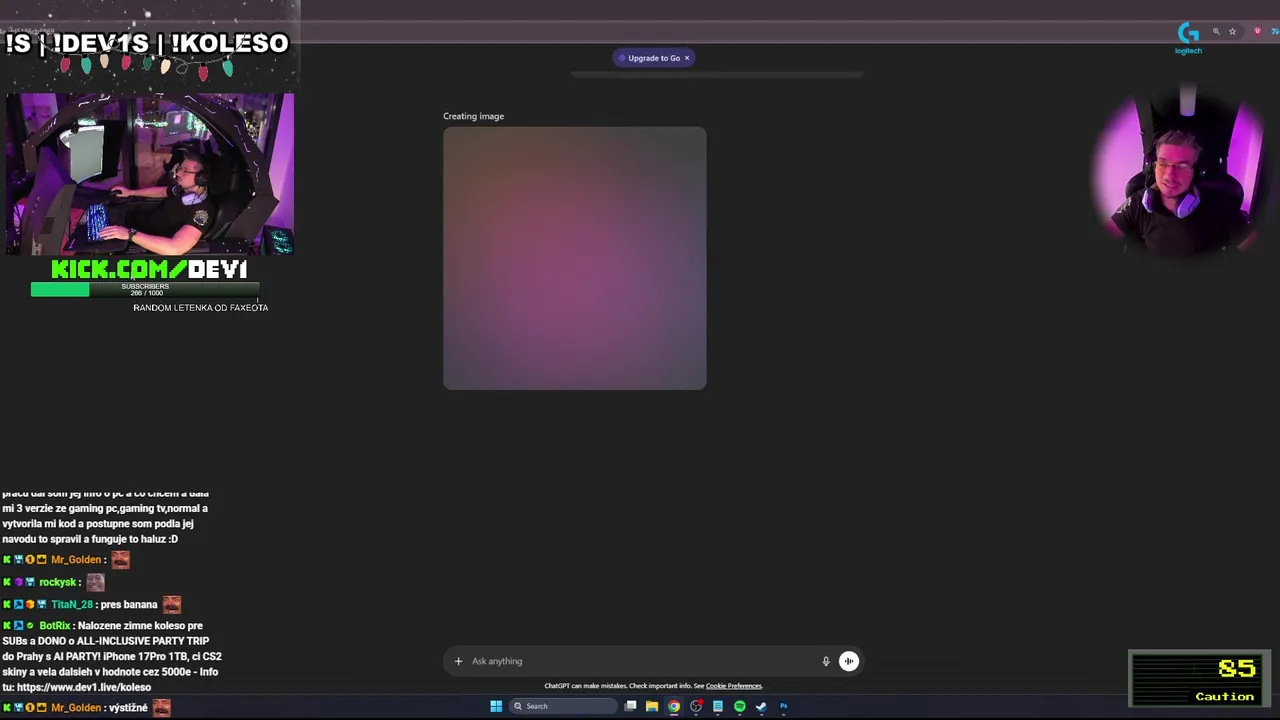1280x720 pixels.
Task: Click the taskbar Search box
Action: pos(563,706)
